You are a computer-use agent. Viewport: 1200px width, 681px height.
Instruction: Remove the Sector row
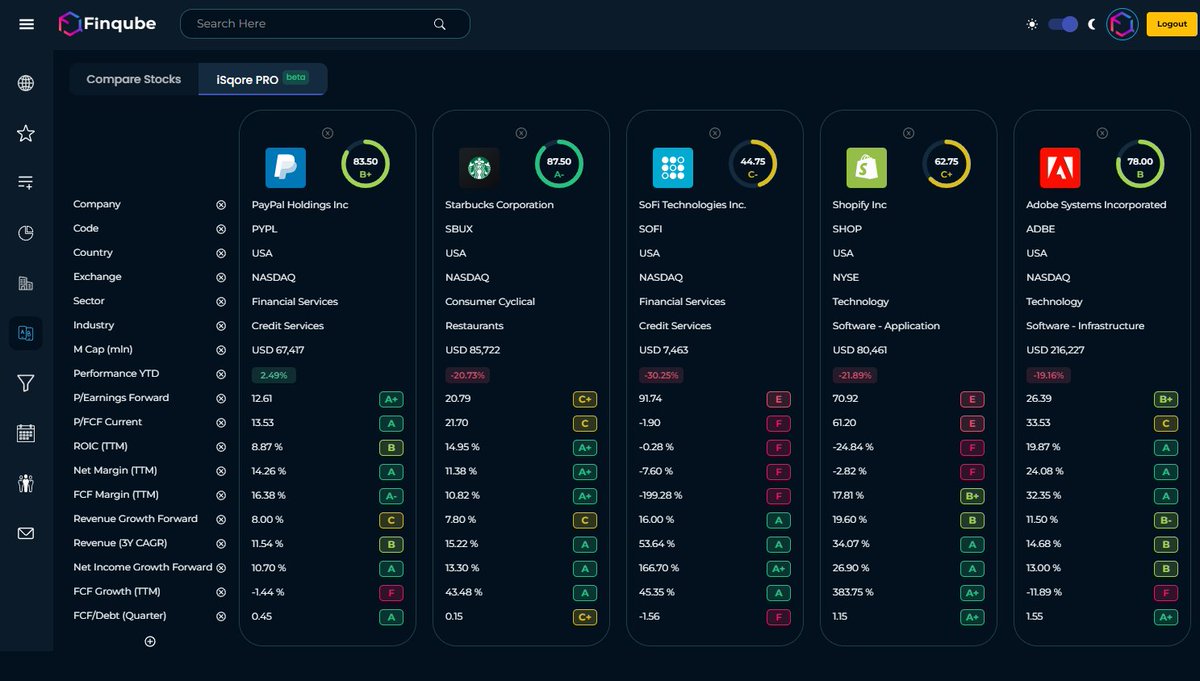(221, 302)
